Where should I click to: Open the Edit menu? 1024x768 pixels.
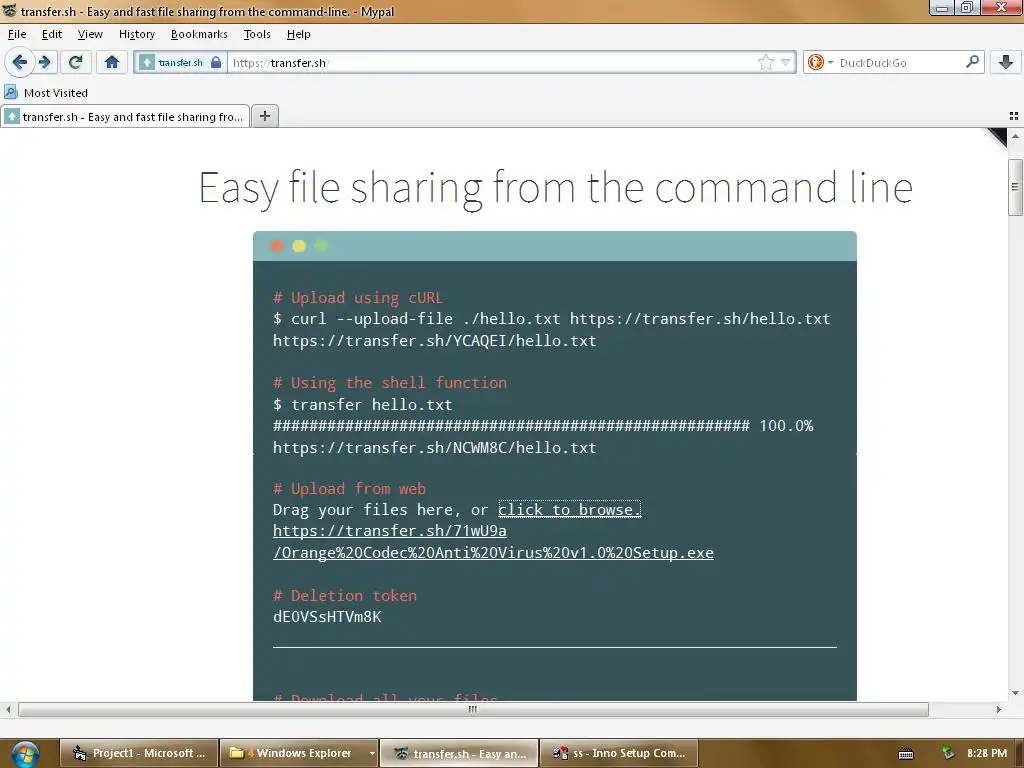coord(52,34)
